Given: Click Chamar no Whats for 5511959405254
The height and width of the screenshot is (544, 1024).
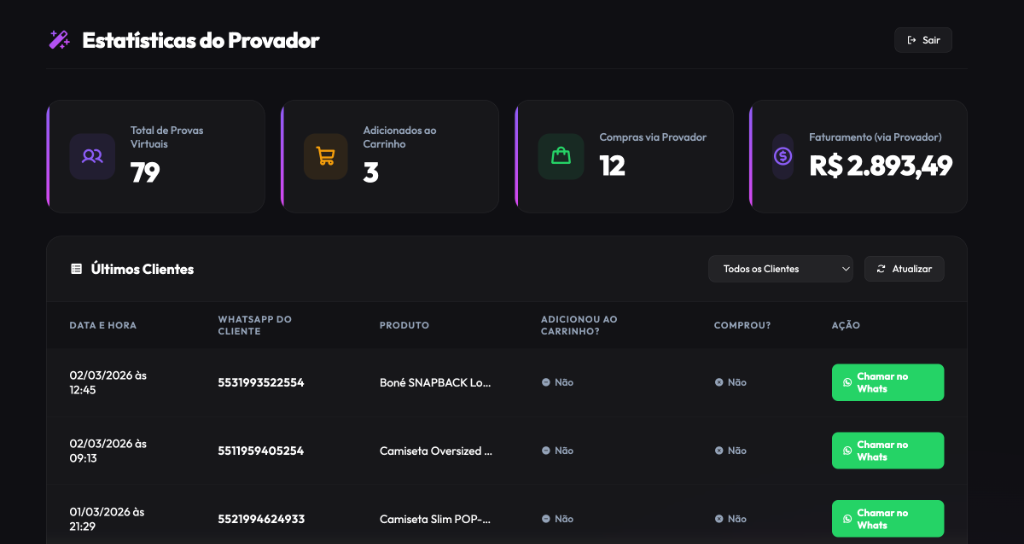Looking at the screenshot, I should point(887,450).
